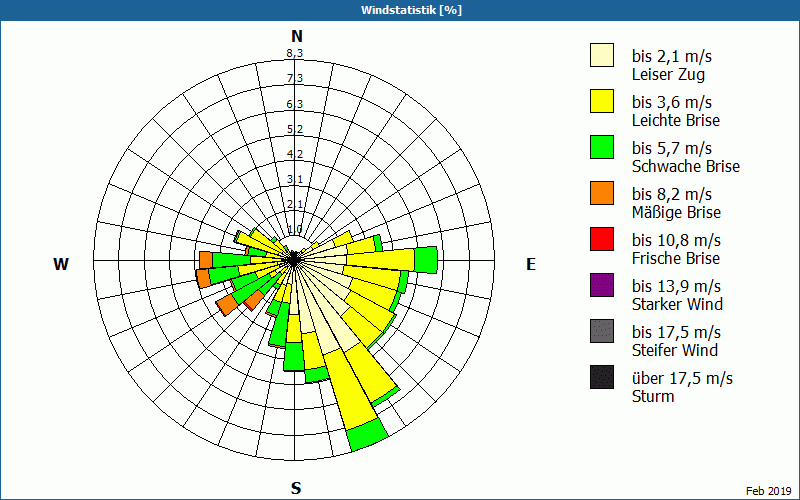Click the 'N' compass label
This screenshot has height=500, width=800.
tap(297, 36)
